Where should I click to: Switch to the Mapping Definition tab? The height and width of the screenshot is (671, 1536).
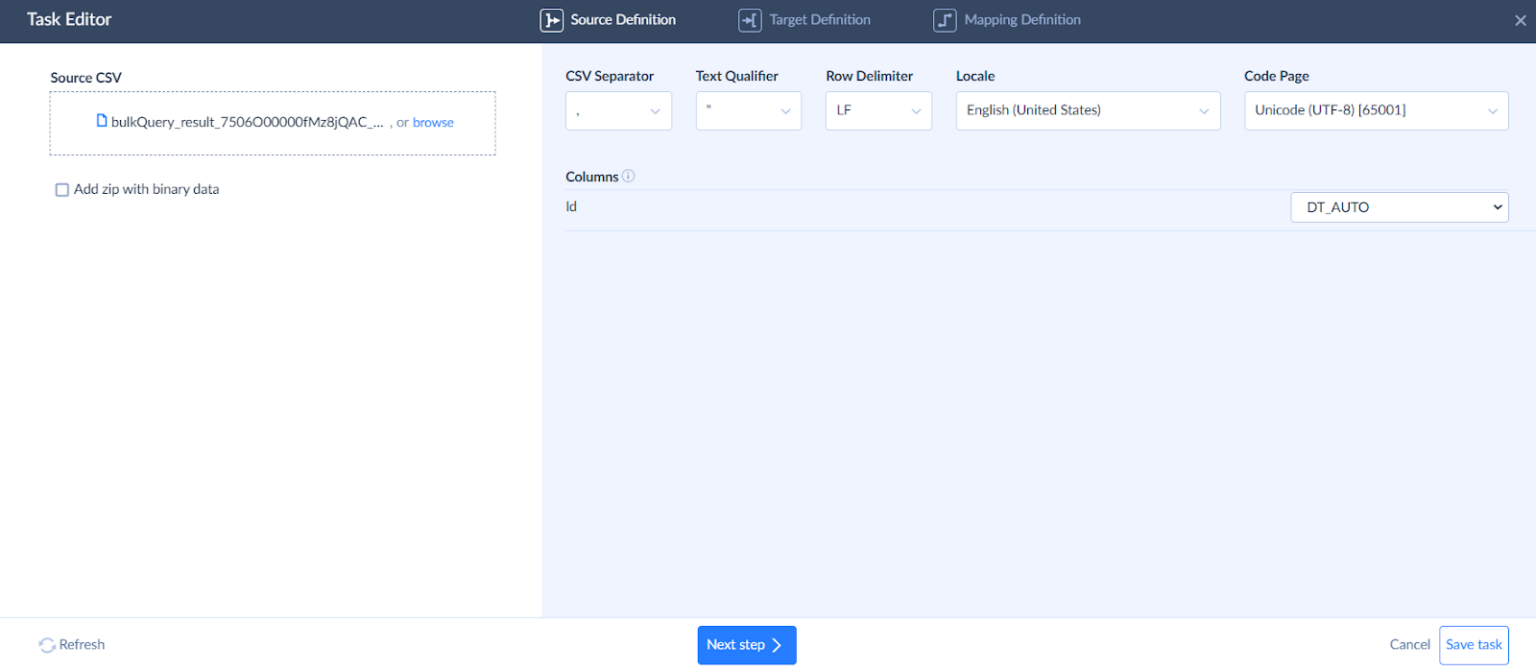pos(1022,20)
